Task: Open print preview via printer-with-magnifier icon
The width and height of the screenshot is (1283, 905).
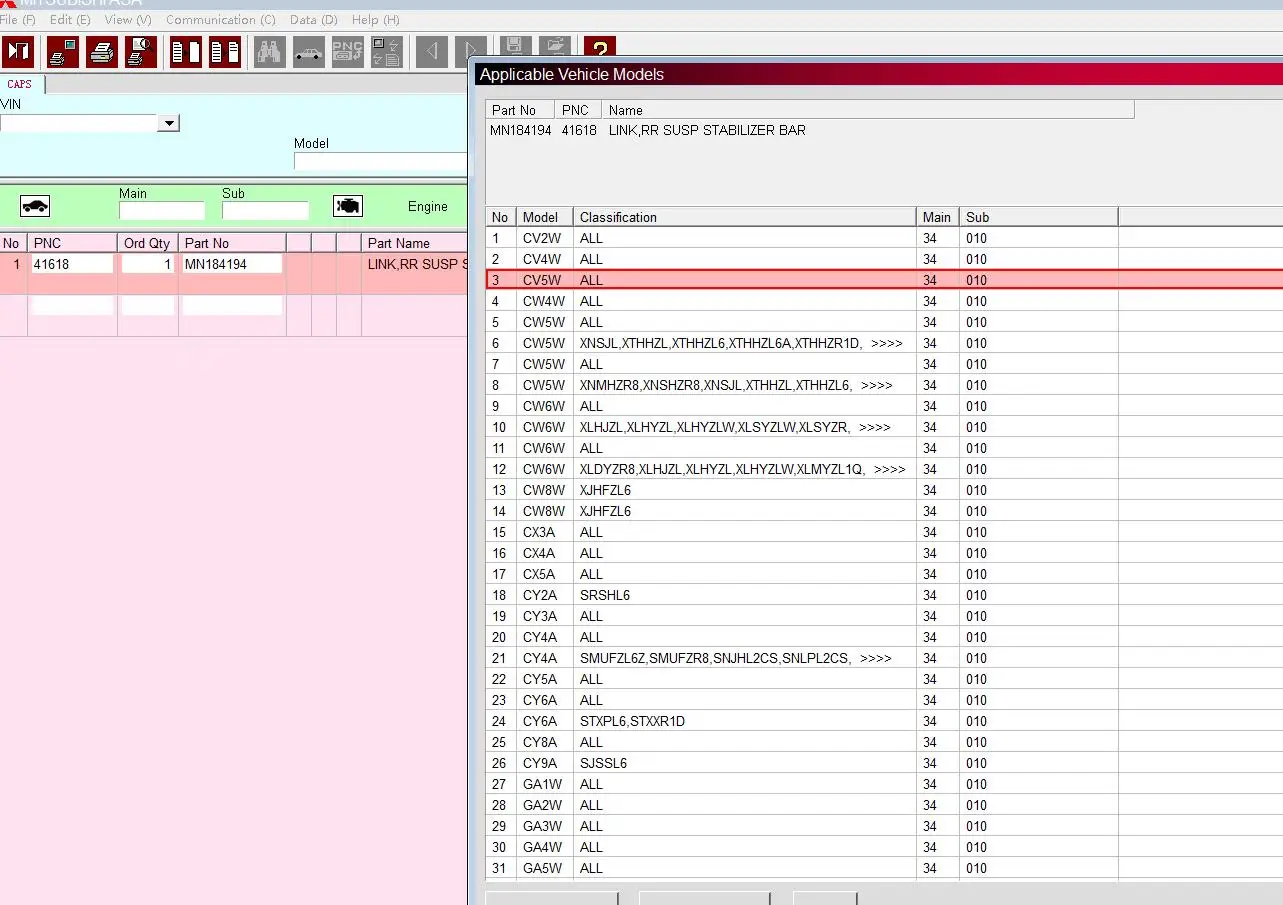Action: click(141, 51)
